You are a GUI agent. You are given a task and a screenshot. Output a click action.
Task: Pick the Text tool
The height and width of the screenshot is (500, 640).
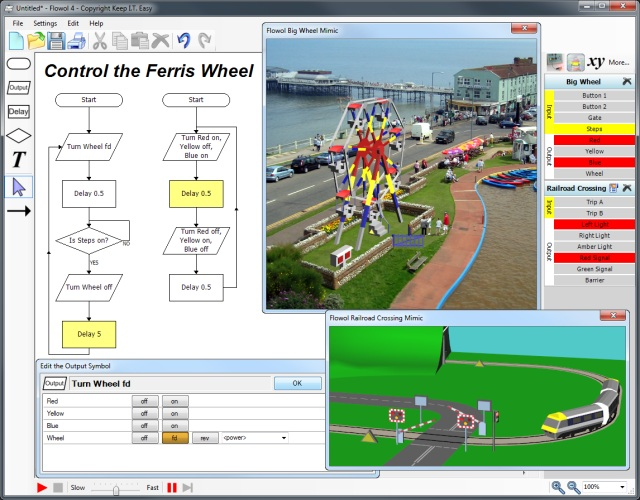pyautogui.click(x=18, y=159)
